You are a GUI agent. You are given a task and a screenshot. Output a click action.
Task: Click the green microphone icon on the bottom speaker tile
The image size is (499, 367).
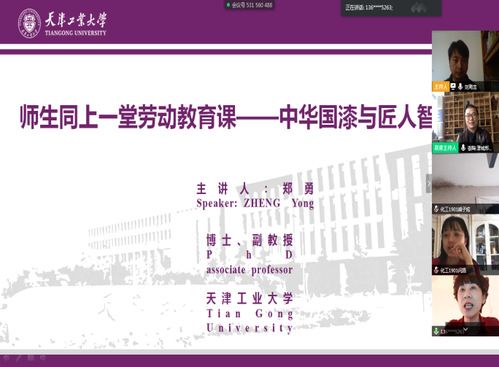436,331
